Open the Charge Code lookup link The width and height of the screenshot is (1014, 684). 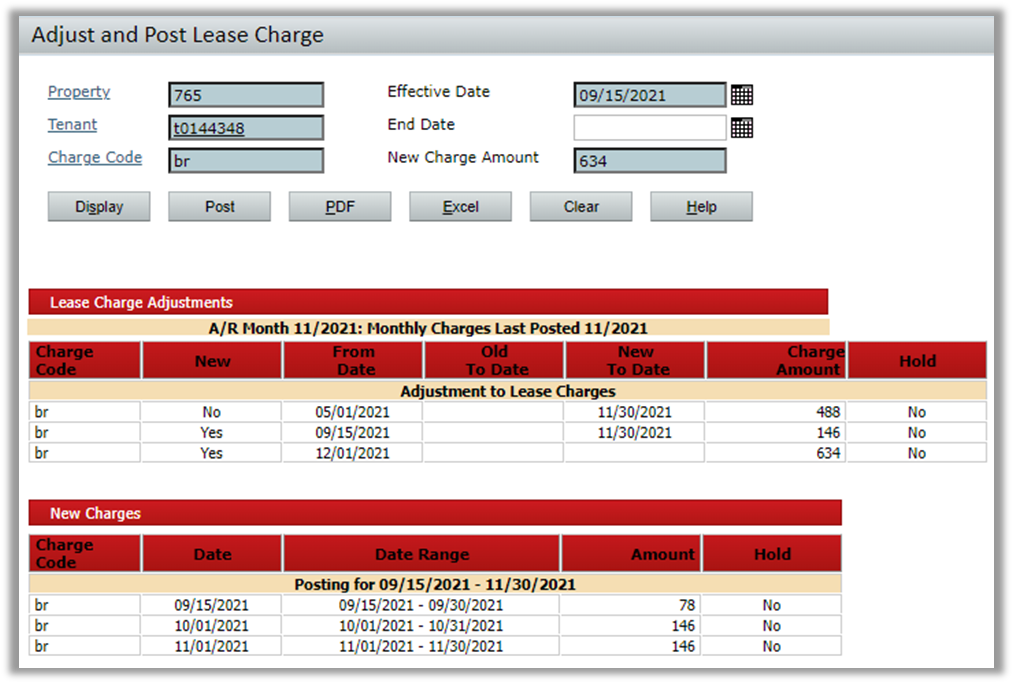click(95, 157)
